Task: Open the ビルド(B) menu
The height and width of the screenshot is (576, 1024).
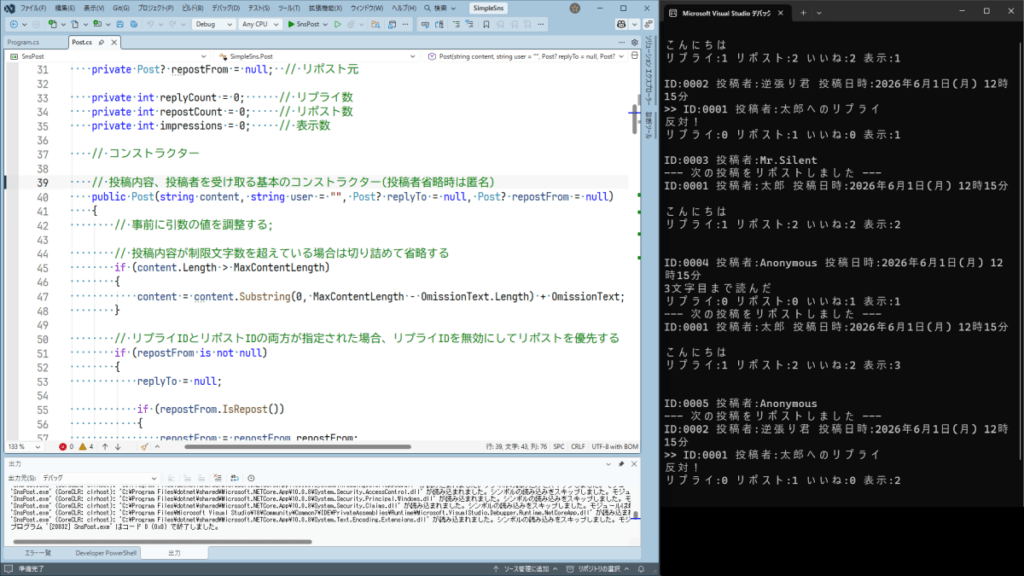Action: 192,8
